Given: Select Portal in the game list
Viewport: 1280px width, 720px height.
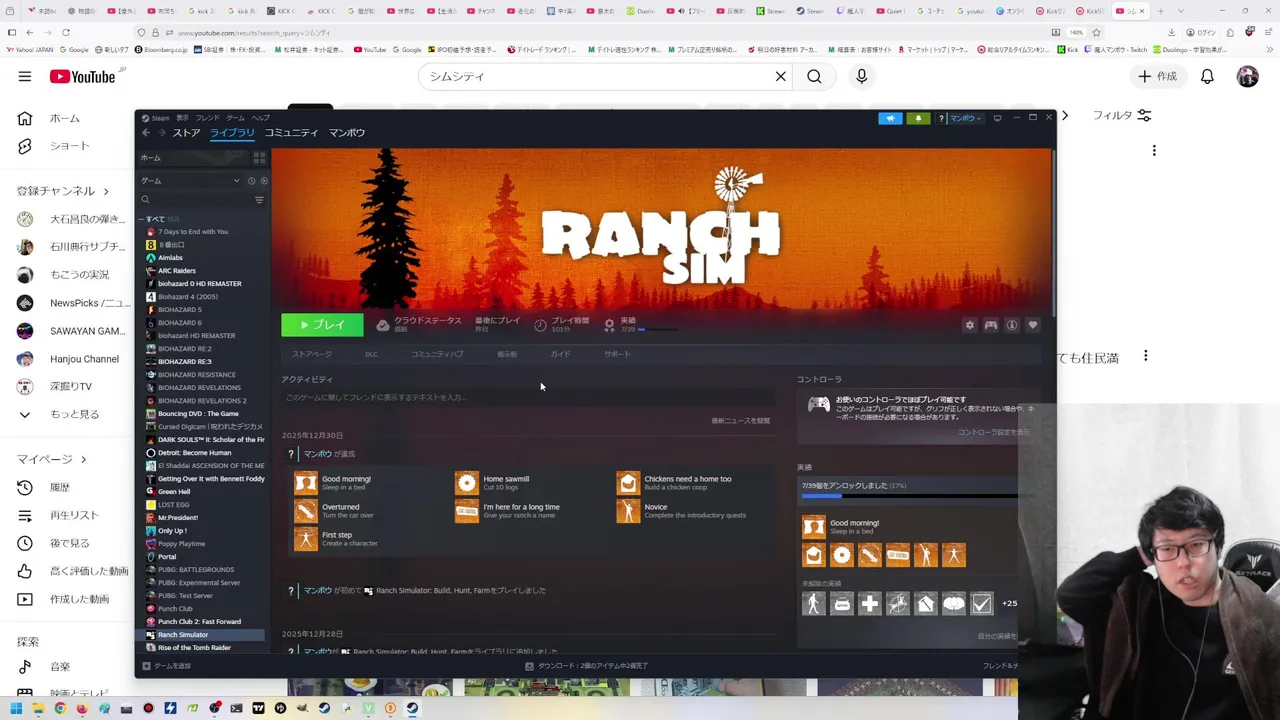Looking at the screenshot, I should point(167,557).
